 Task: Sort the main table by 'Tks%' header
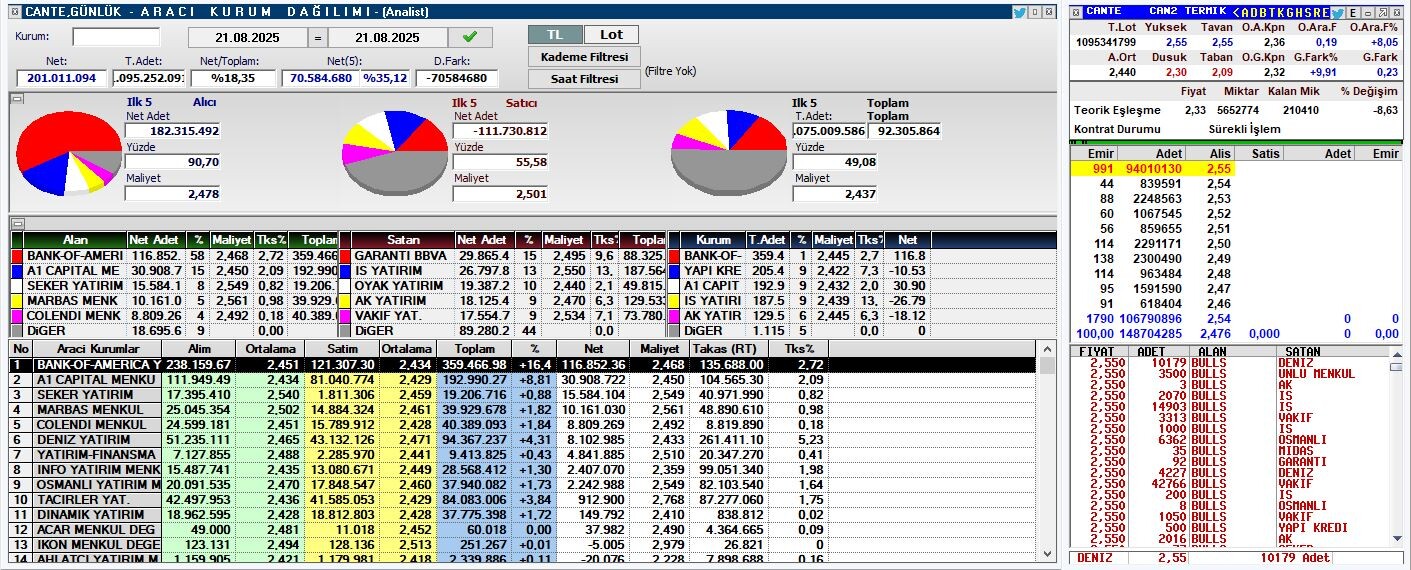coord(797,349)
